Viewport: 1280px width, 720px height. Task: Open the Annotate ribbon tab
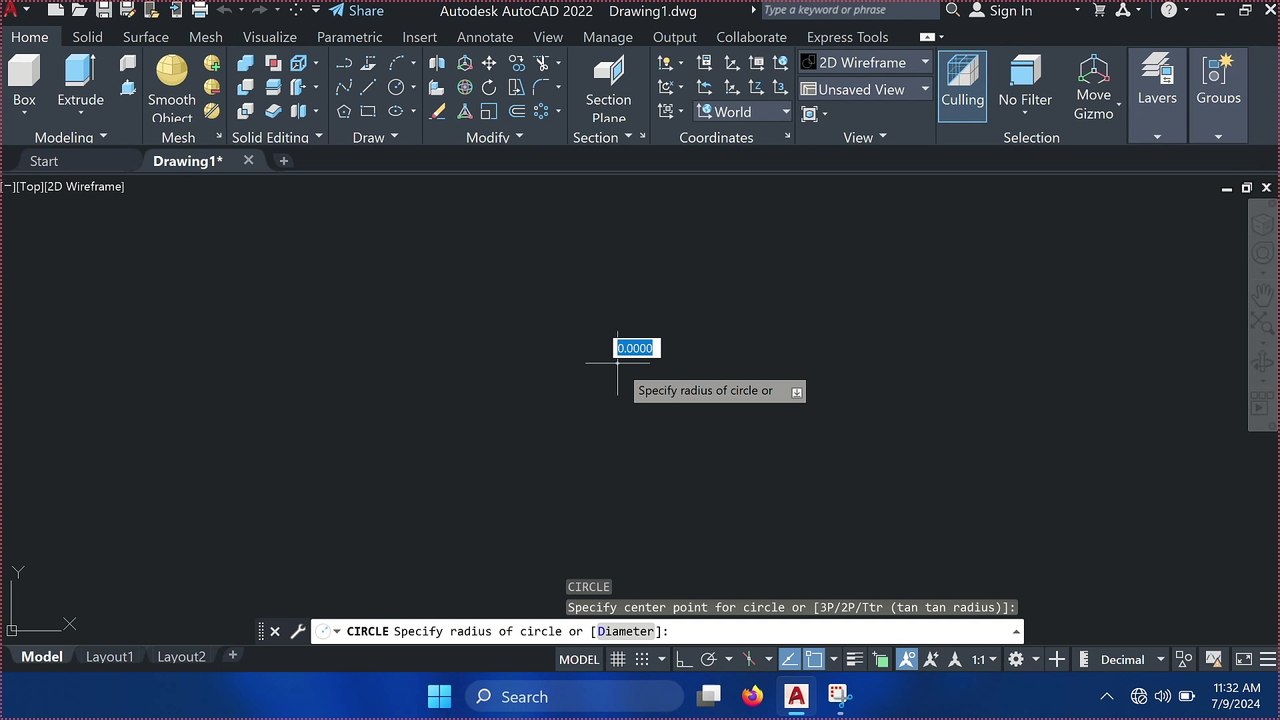pos(485,37)
